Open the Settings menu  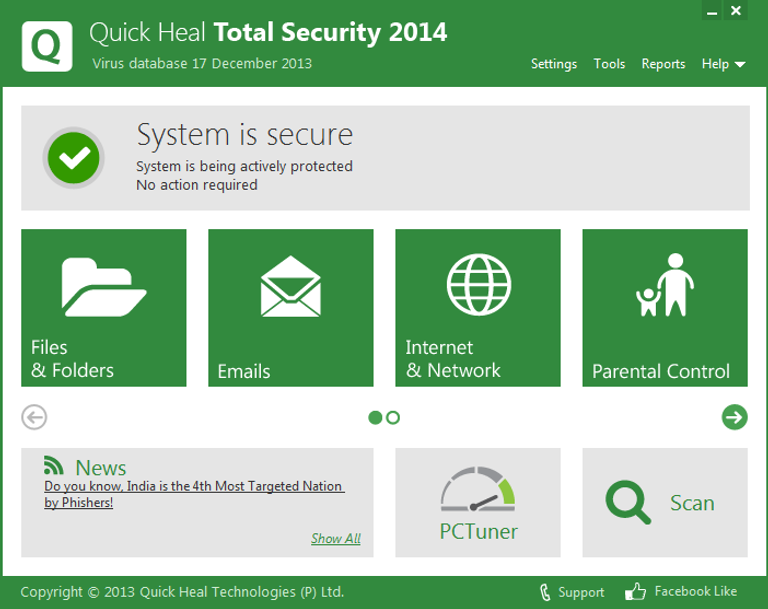tap(553, 64)
